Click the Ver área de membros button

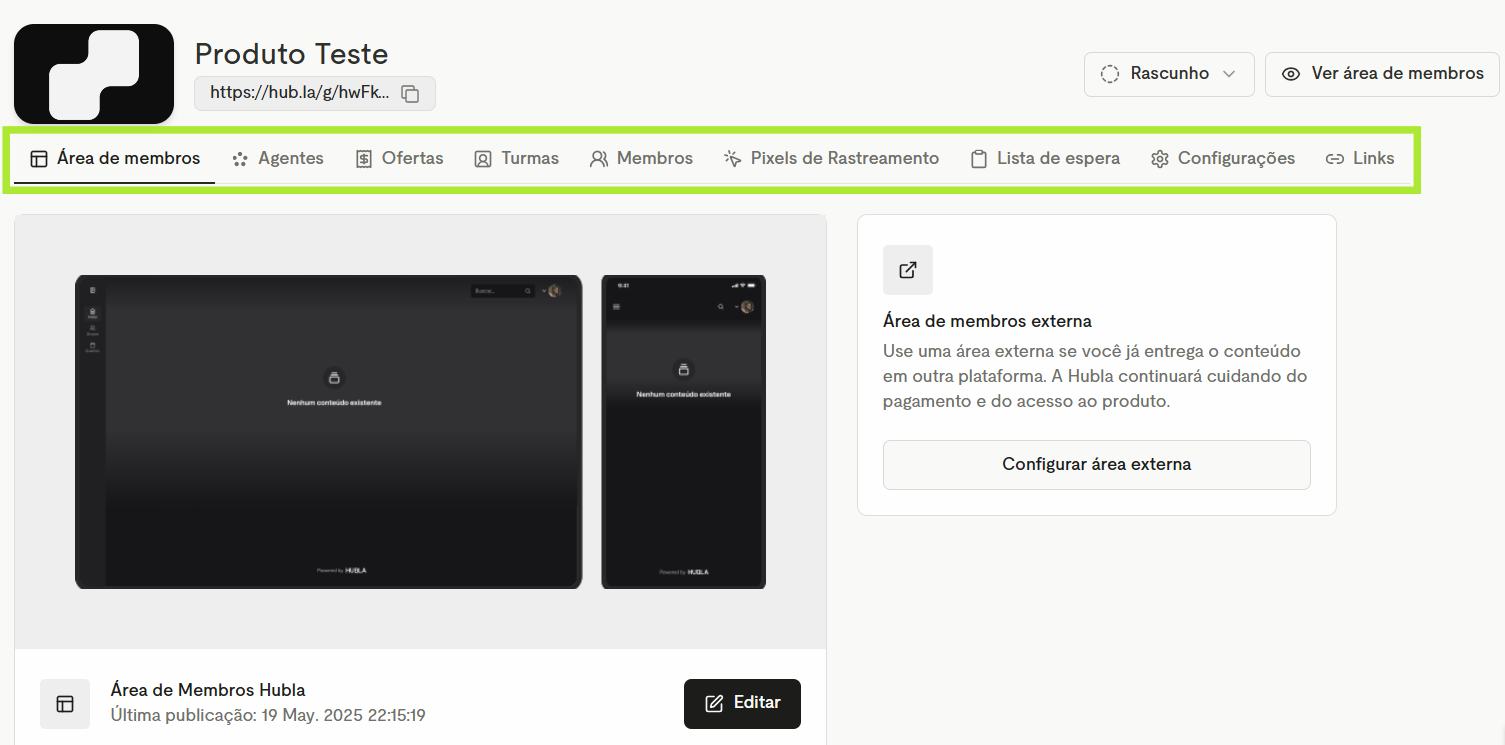[1383, 74]
